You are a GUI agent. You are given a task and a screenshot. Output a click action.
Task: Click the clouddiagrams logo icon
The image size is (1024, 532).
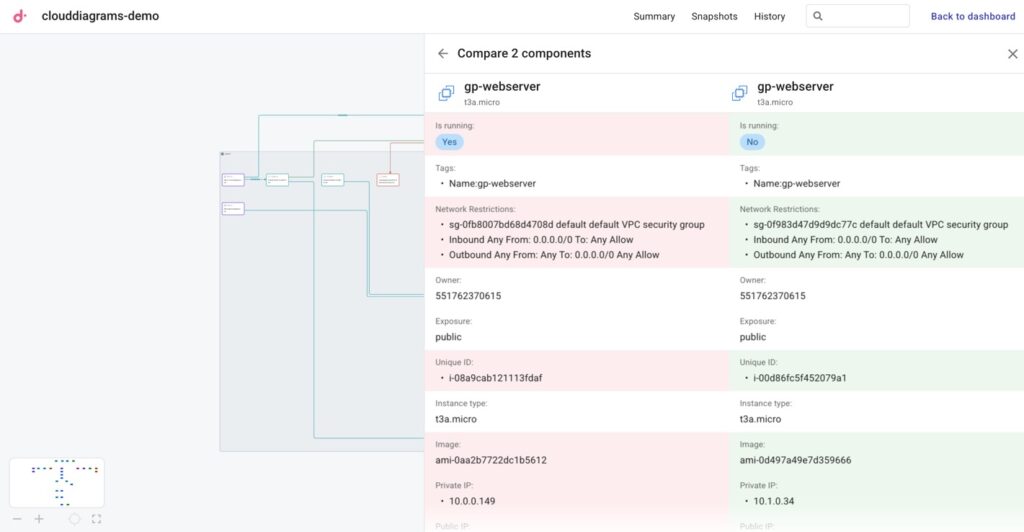(x=19, y=16)
